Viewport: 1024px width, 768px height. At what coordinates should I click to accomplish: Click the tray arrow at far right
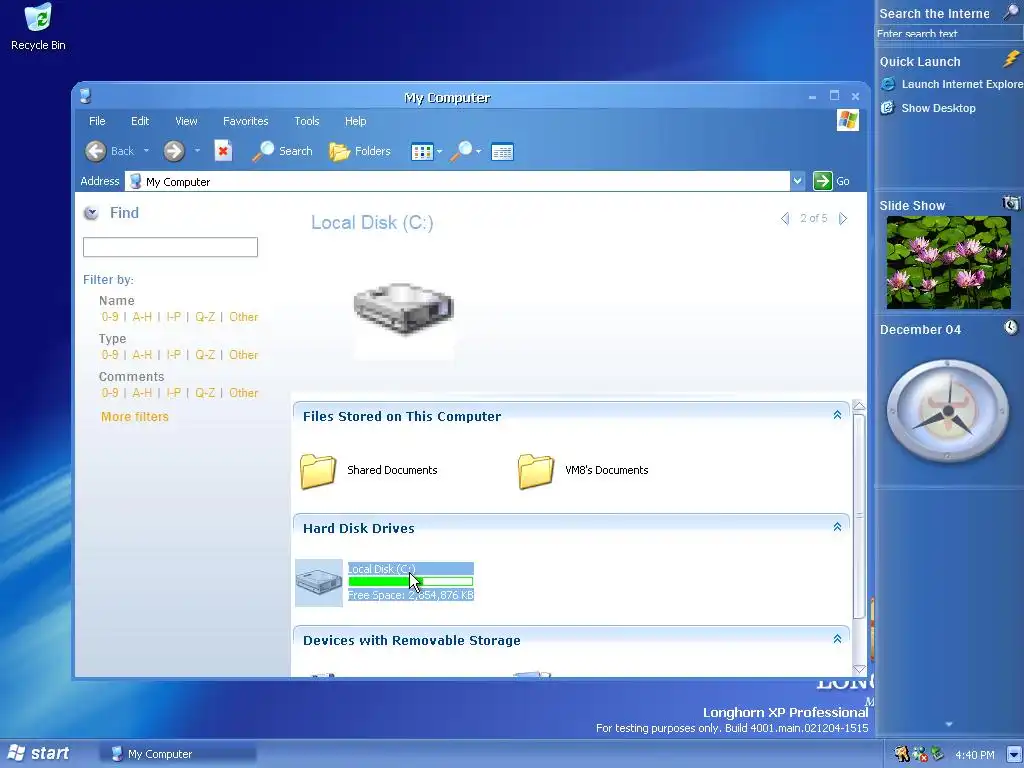tap(1013, 754)
